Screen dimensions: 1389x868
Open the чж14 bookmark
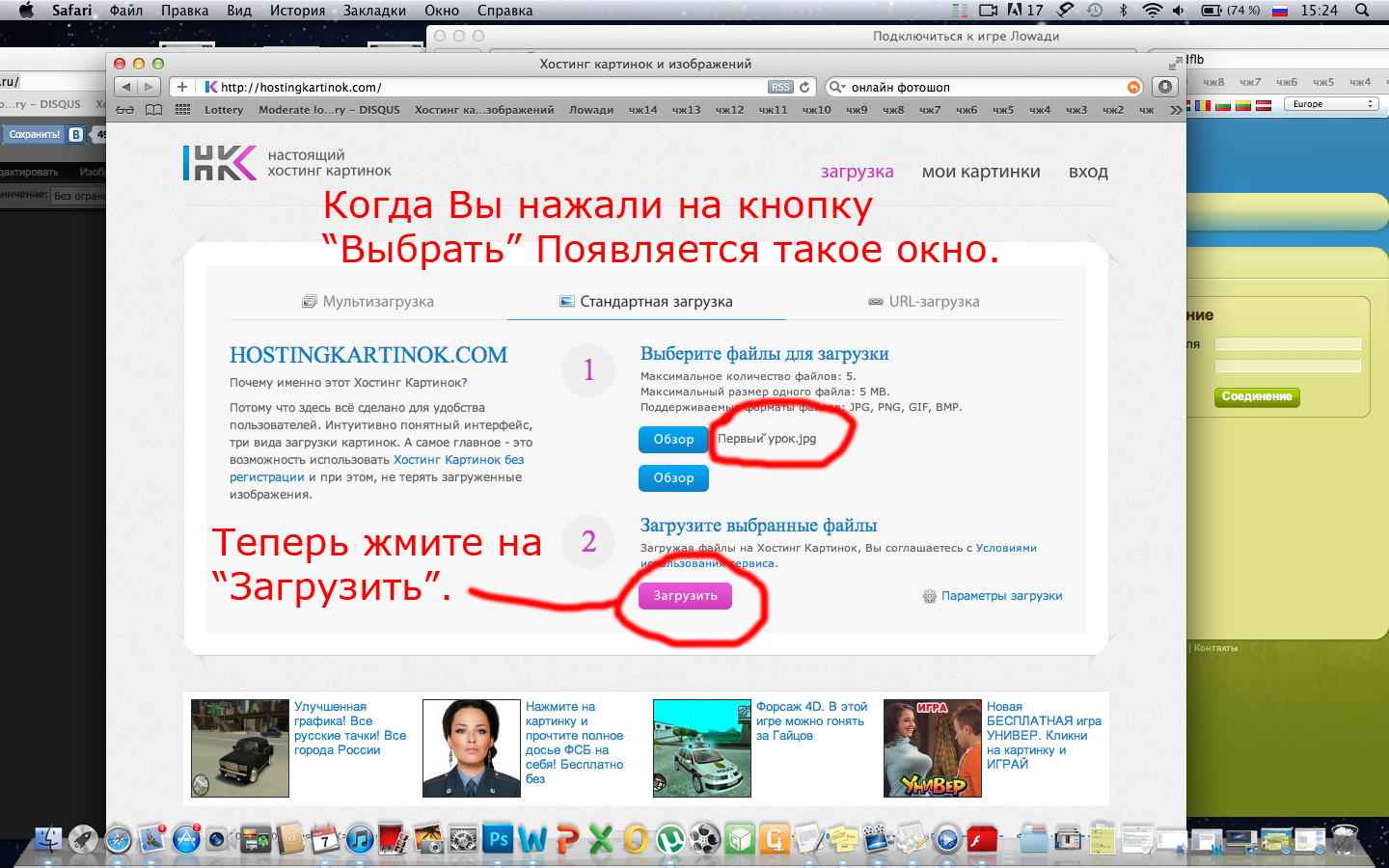coord(642,110)
